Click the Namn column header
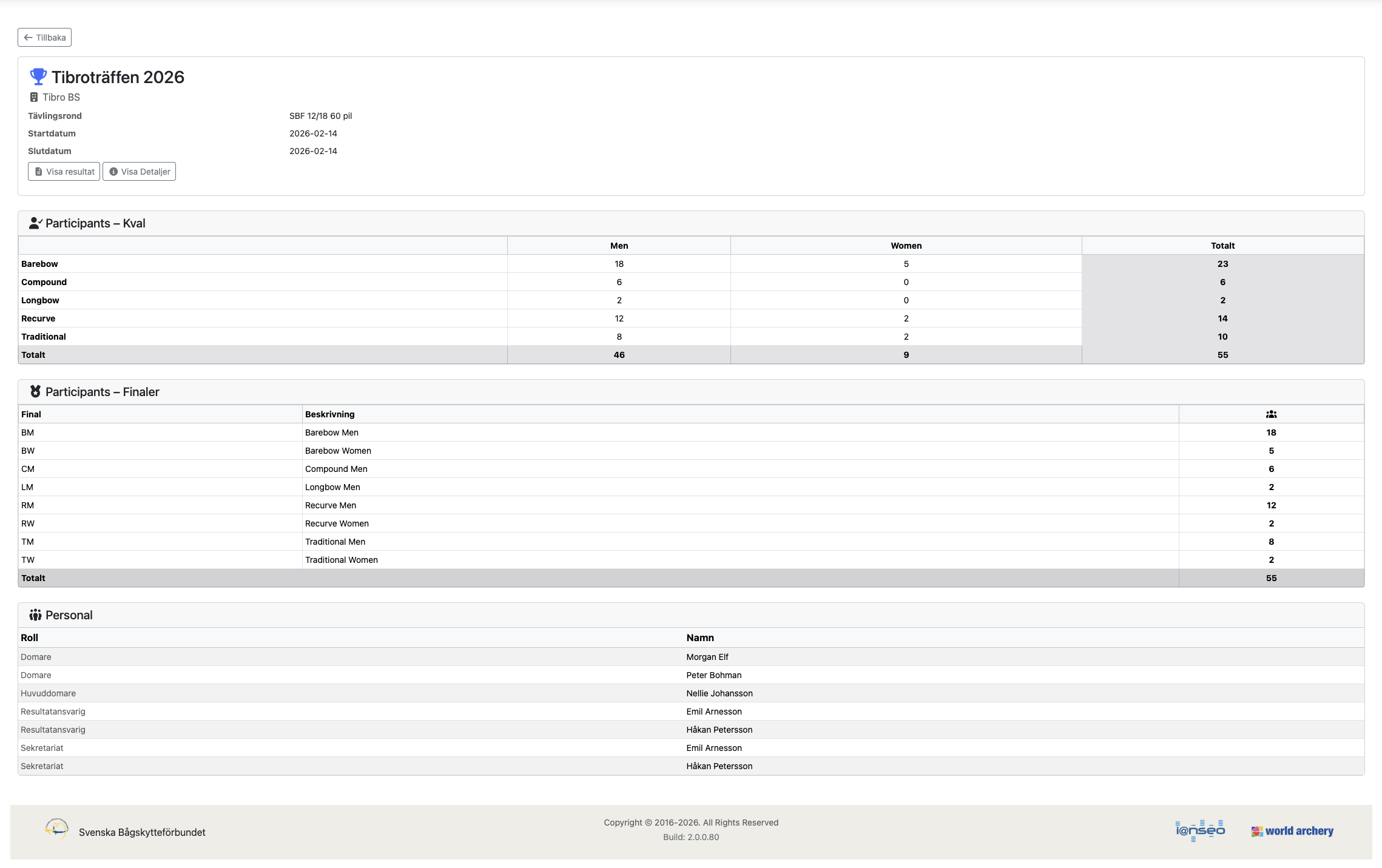Viewport: 1382px width, 868px height. click(700, 638)
